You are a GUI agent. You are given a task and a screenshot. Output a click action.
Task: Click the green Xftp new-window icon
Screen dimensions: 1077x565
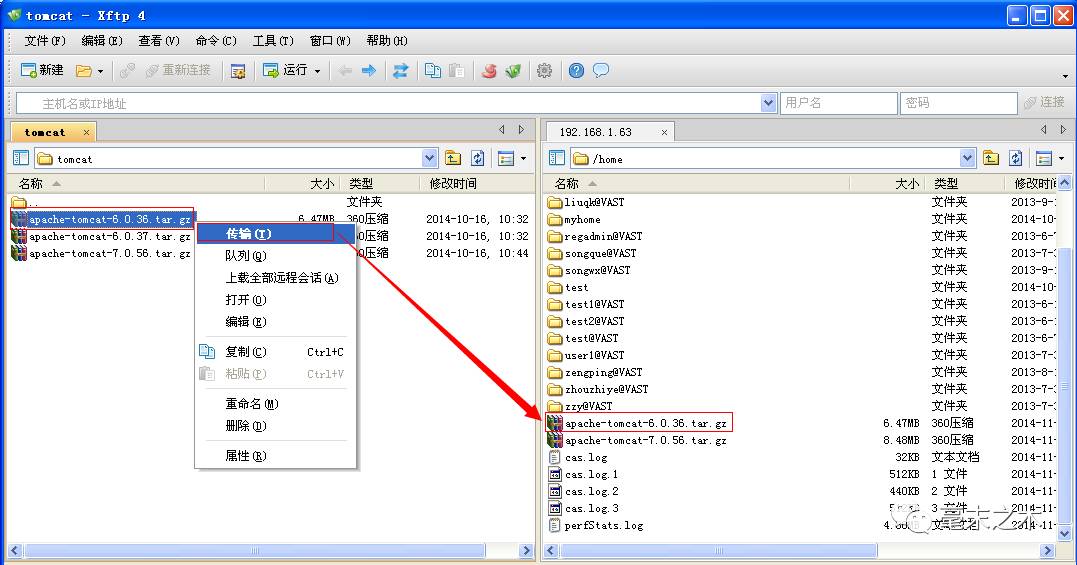(513, 71)
